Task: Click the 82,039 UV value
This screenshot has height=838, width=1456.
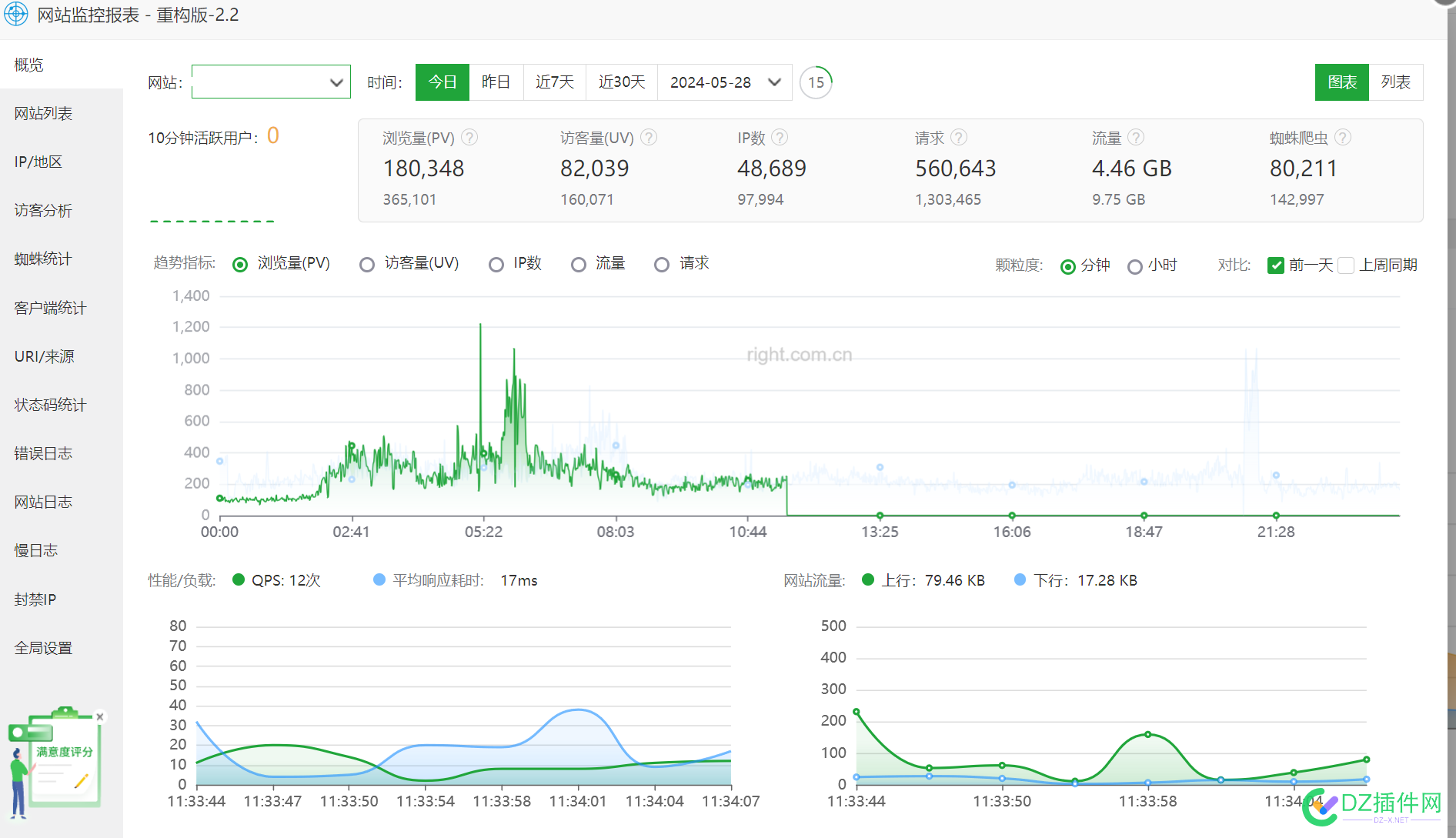Action: pyautogui.click(x=594, y=169)
